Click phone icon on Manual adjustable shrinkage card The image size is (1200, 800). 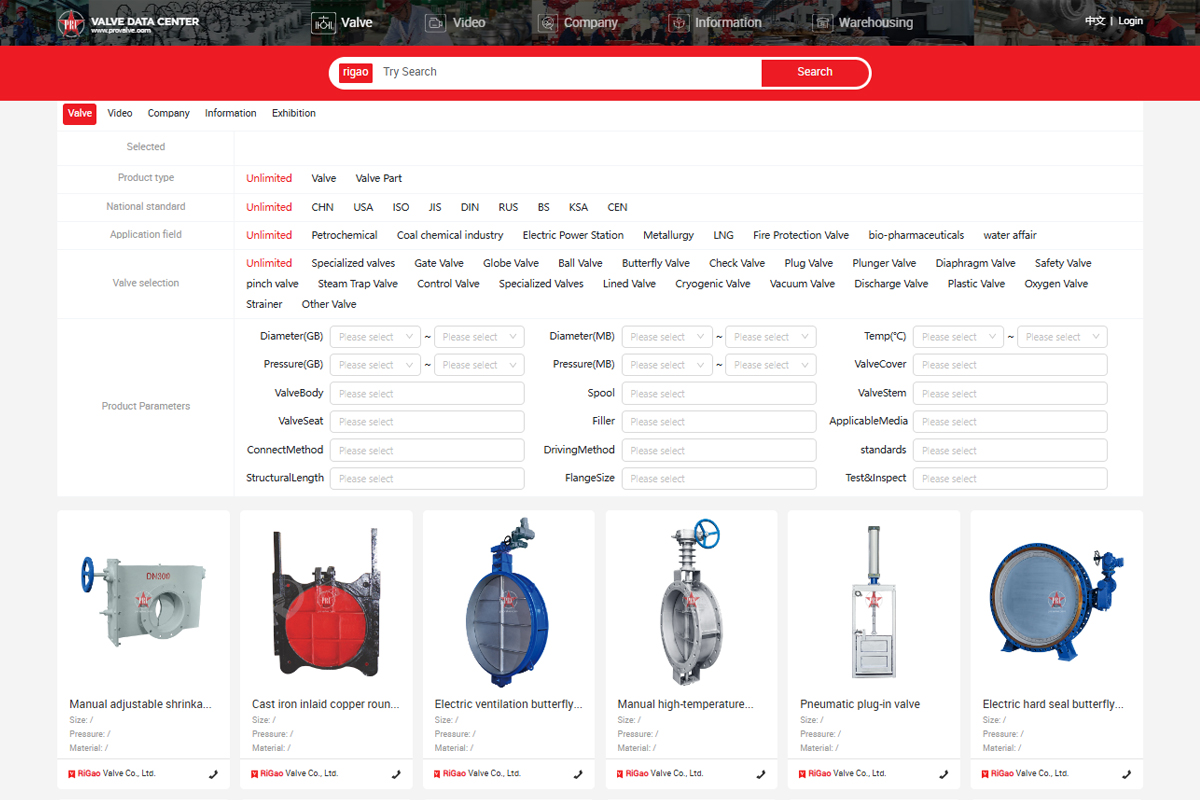(x=213, y=774)
